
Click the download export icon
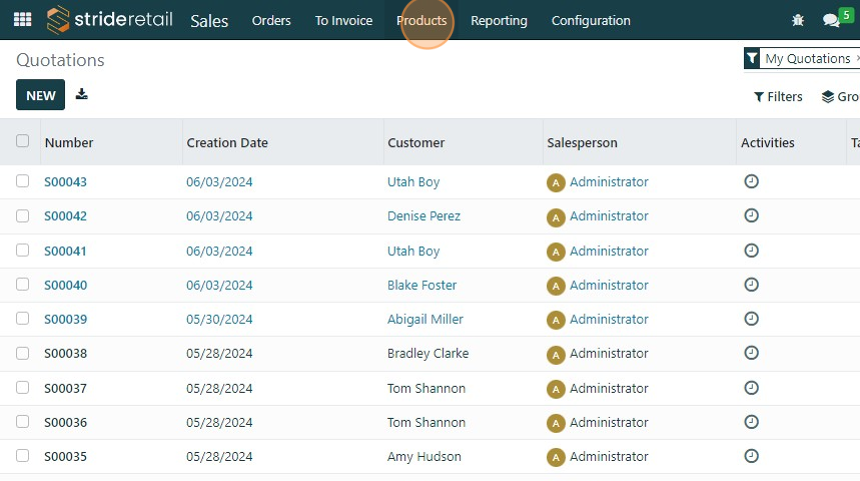(82, 95)
